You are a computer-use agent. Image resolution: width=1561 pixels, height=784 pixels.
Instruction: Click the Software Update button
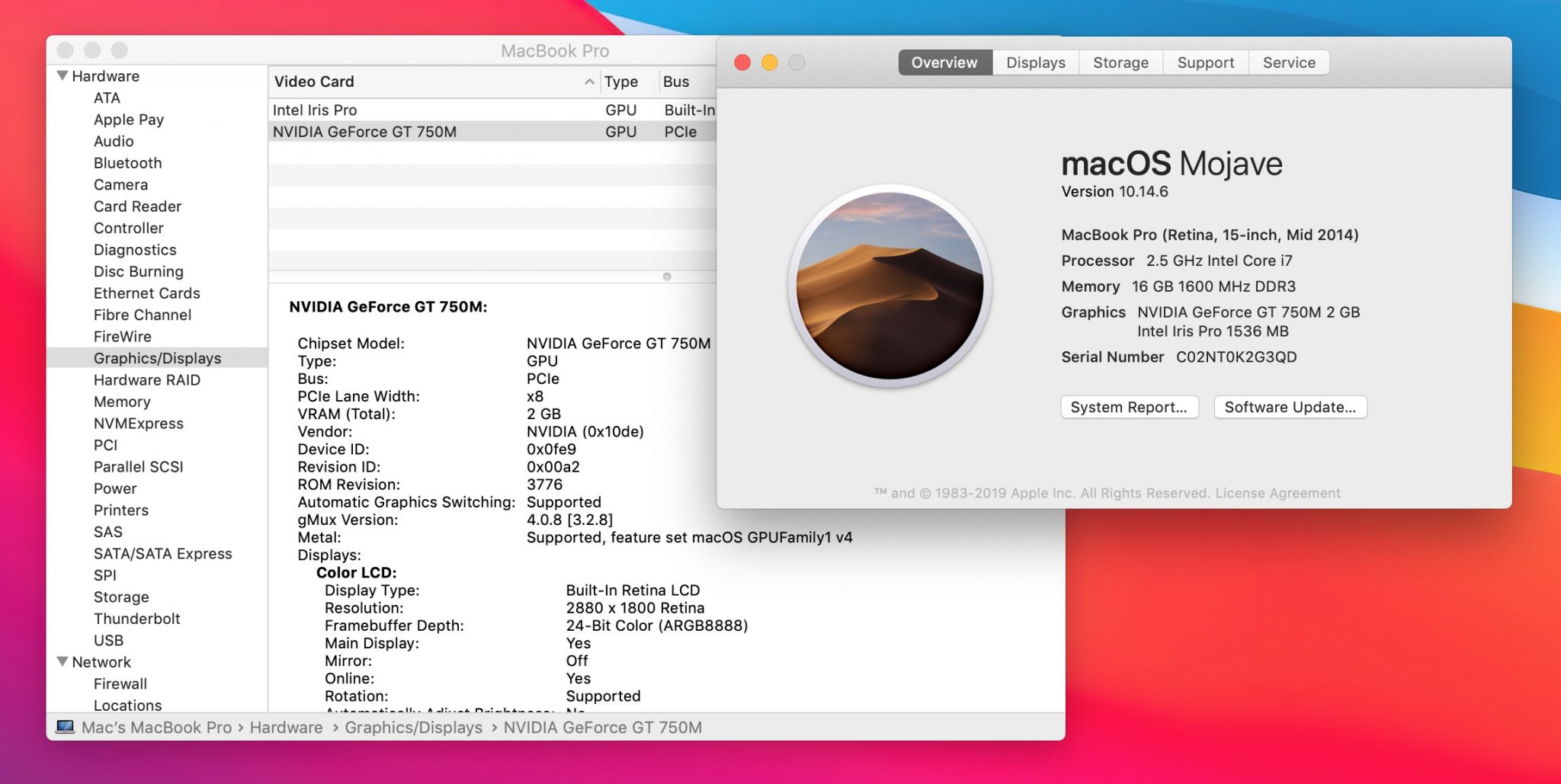1290,407
